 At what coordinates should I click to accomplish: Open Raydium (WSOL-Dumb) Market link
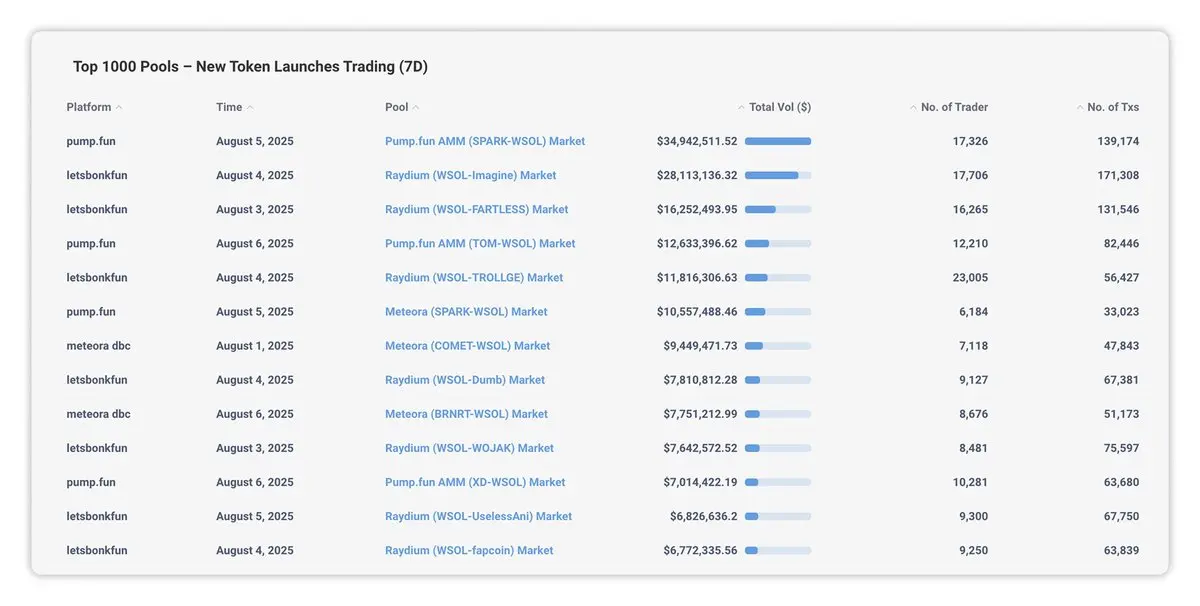click(465, 380)
